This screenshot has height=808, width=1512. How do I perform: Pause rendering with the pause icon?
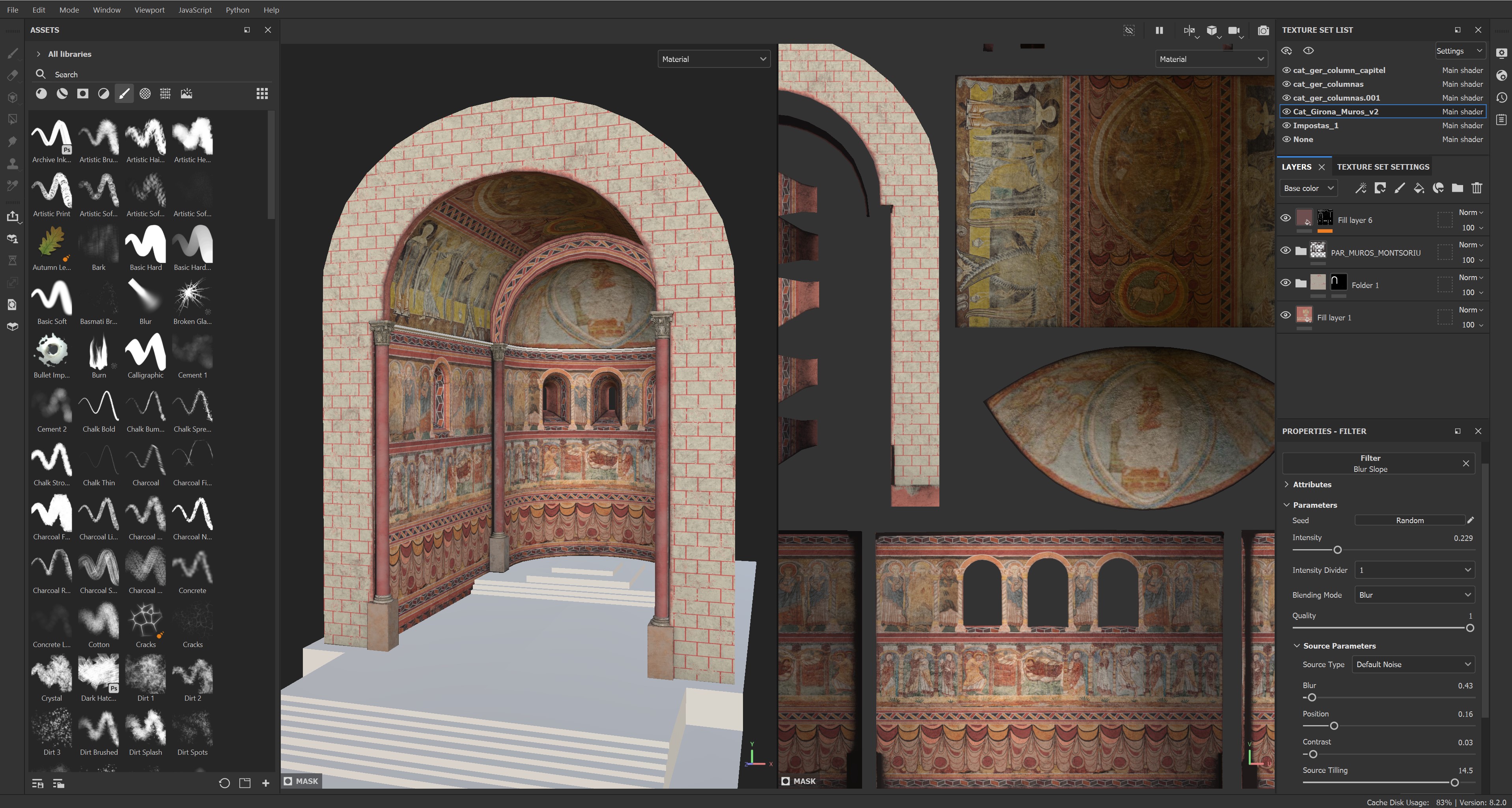tap(1159, 30)
